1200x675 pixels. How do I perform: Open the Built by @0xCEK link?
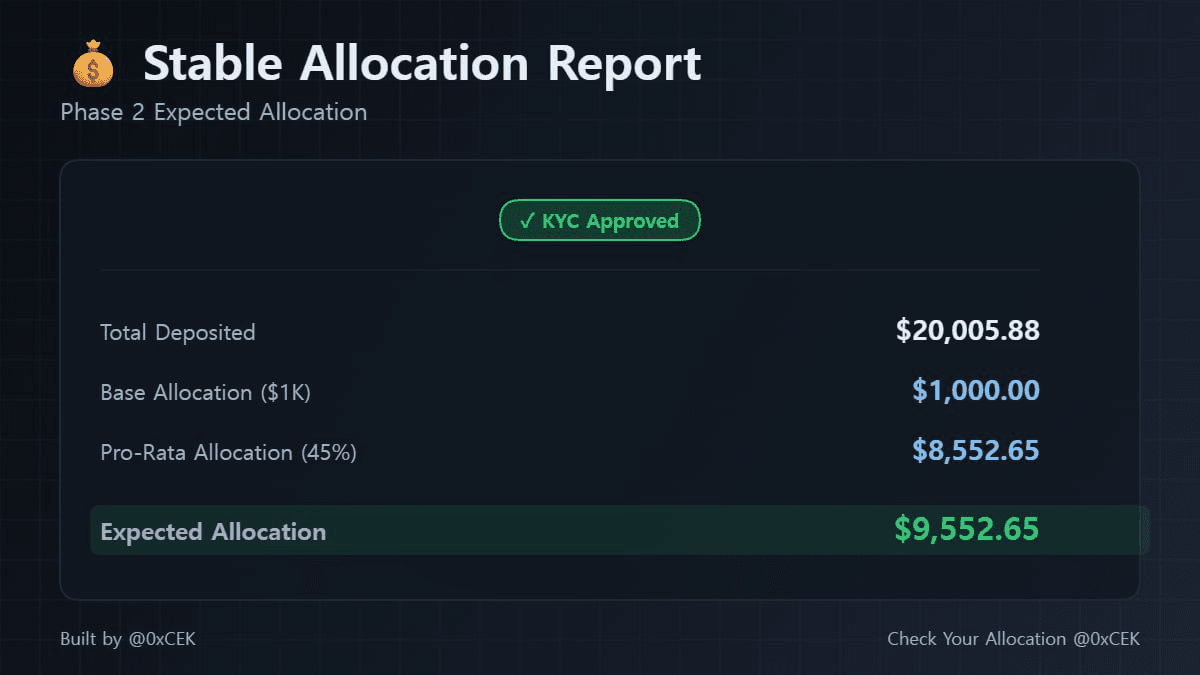click(128, 639)
